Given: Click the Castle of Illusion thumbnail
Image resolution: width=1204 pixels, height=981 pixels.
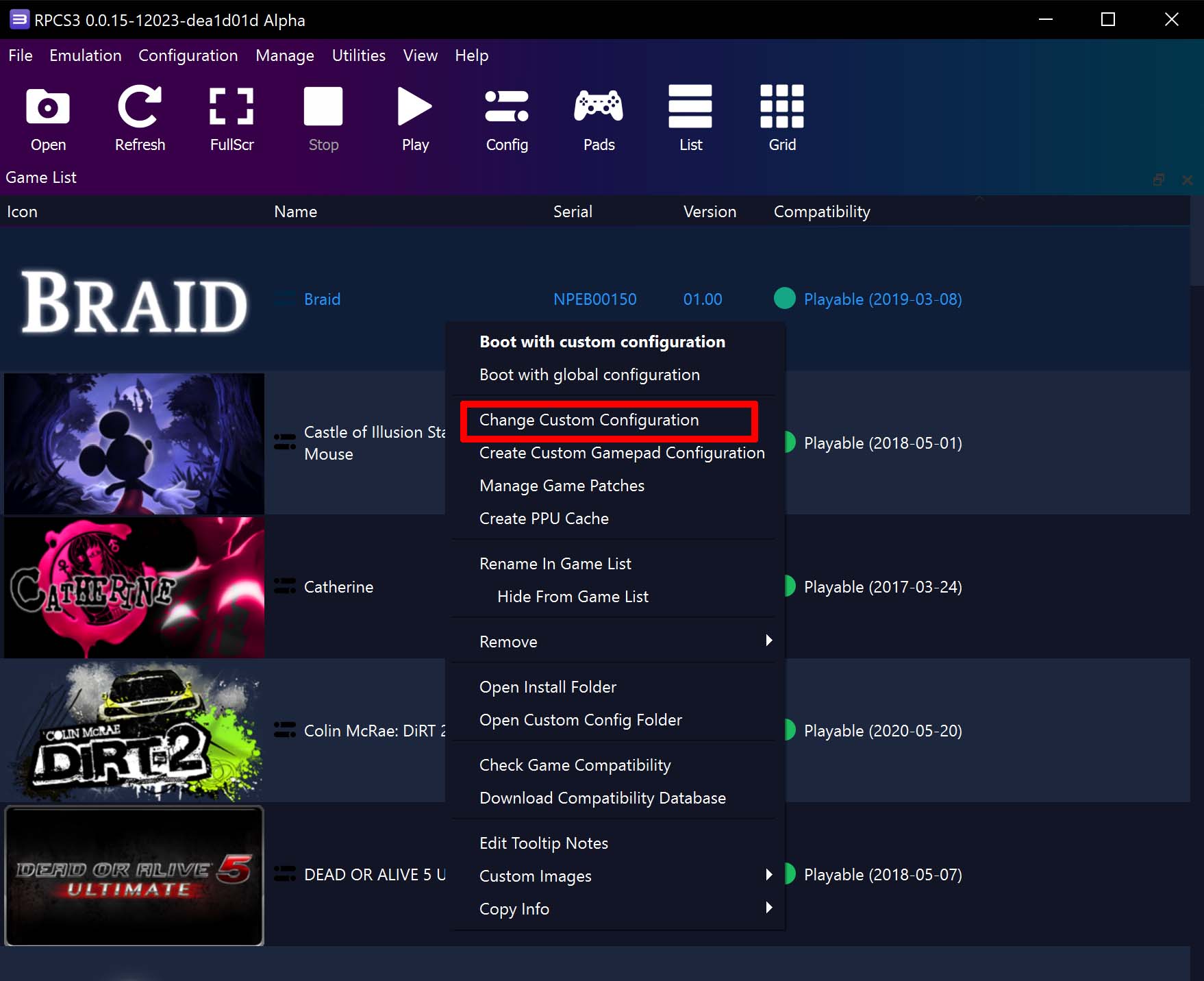Looking at the screenshot, I should 134,443.
